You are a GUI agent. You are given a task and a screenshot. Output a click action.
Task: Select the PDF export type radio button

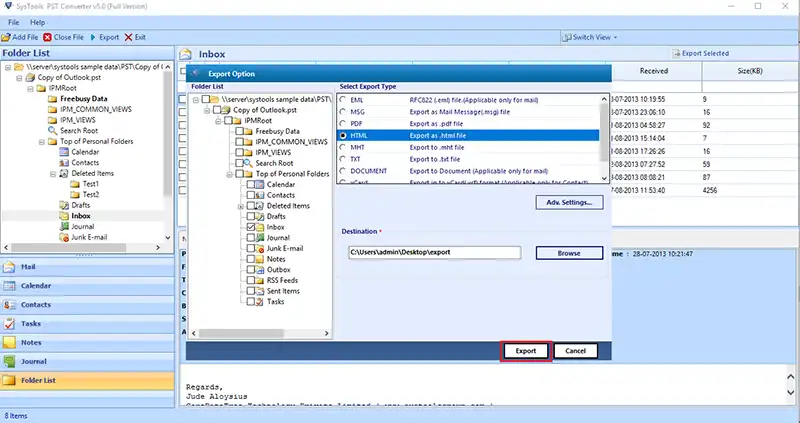tap(343, 123)
